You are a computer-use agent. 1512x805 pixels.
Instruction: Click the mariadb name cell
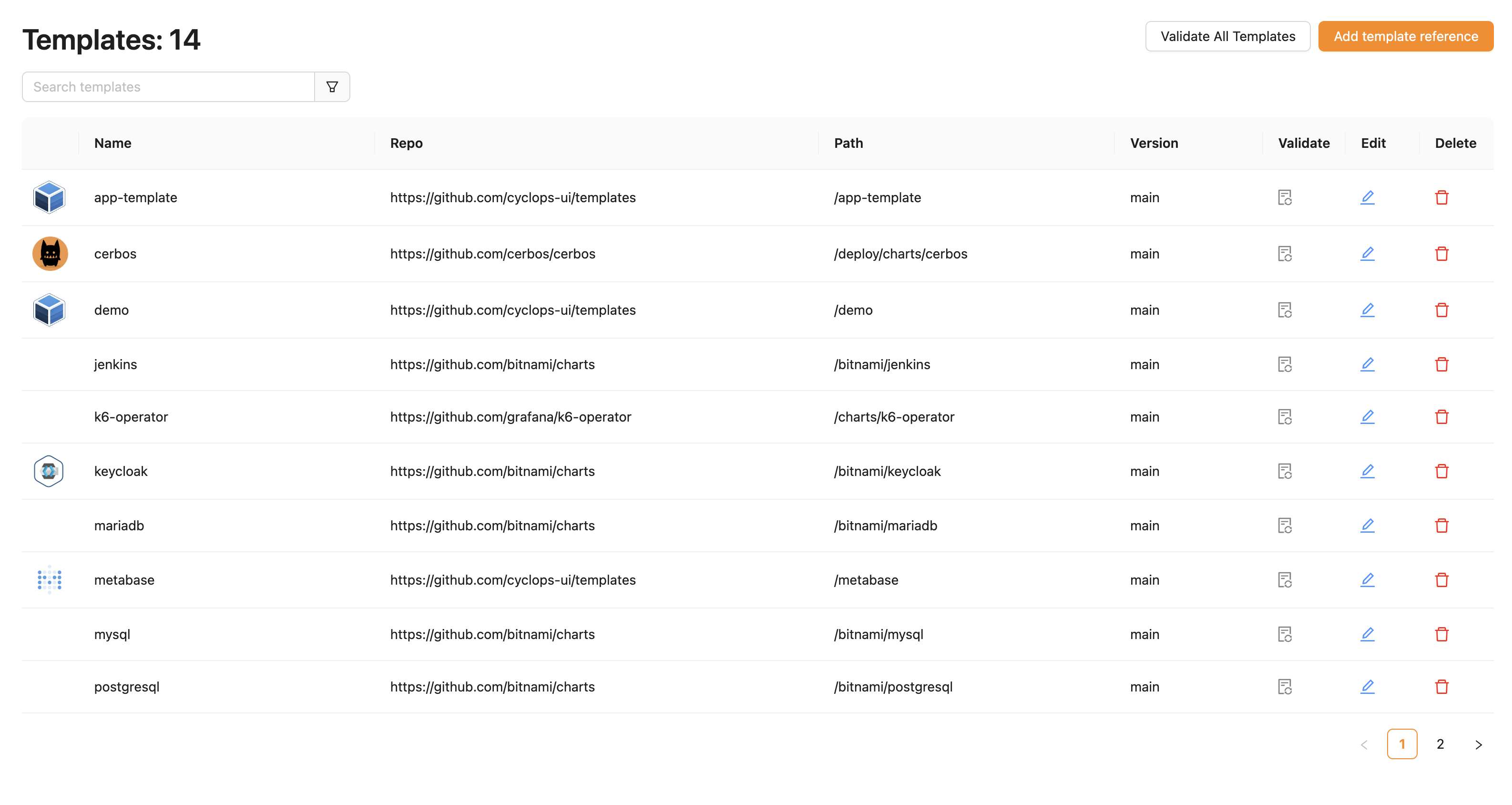click(119, 526)
